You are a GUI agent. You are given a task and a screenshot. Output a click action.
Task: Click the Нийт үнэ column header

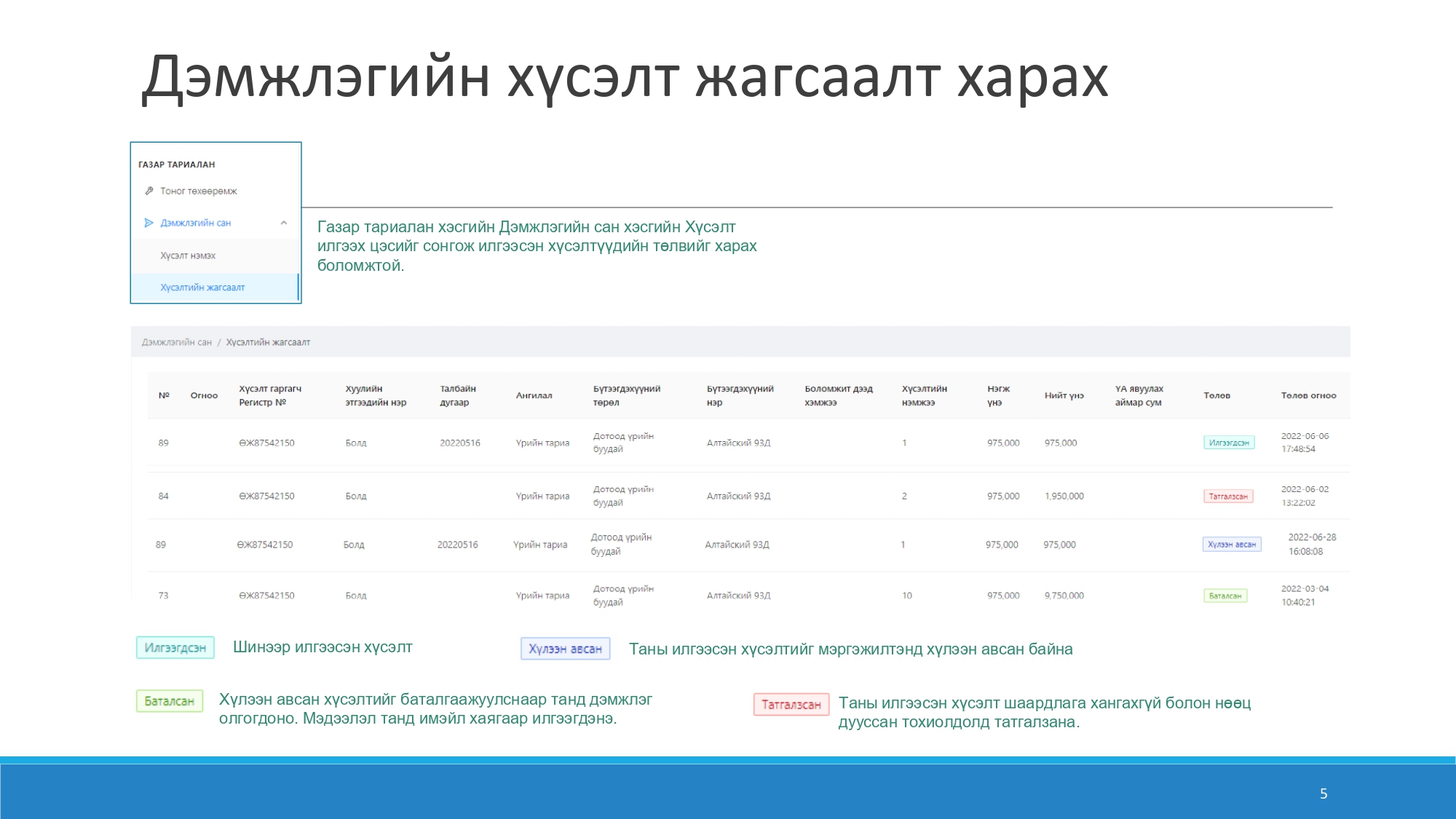(1064, 395)
